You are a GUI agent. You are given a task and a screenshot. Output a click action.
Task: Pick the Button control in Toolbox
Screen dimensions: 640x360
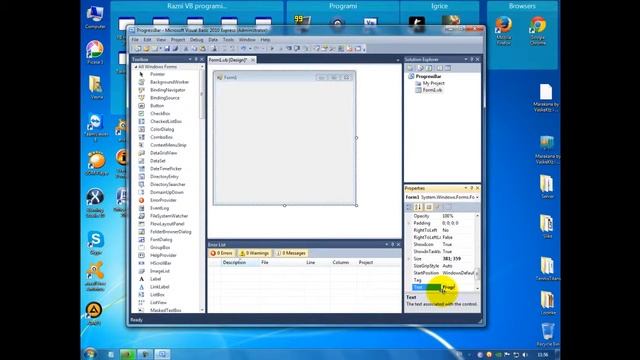point(157,106)
